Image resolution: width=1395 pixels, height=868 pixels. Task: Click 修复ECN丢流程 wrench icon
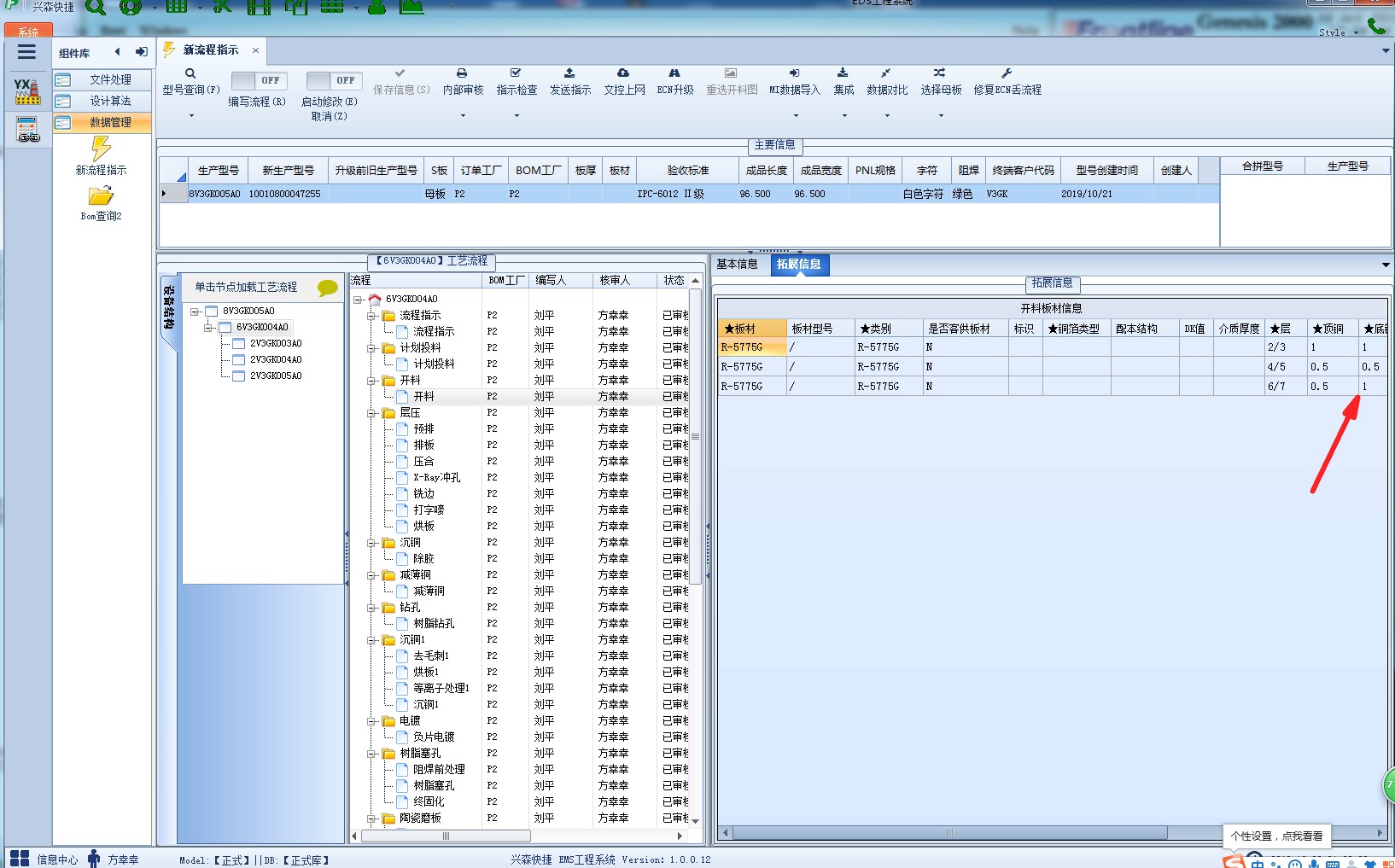click(1007, 73)
